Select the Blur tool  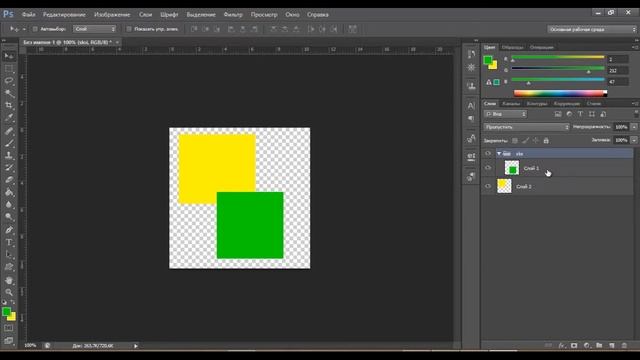9,205
